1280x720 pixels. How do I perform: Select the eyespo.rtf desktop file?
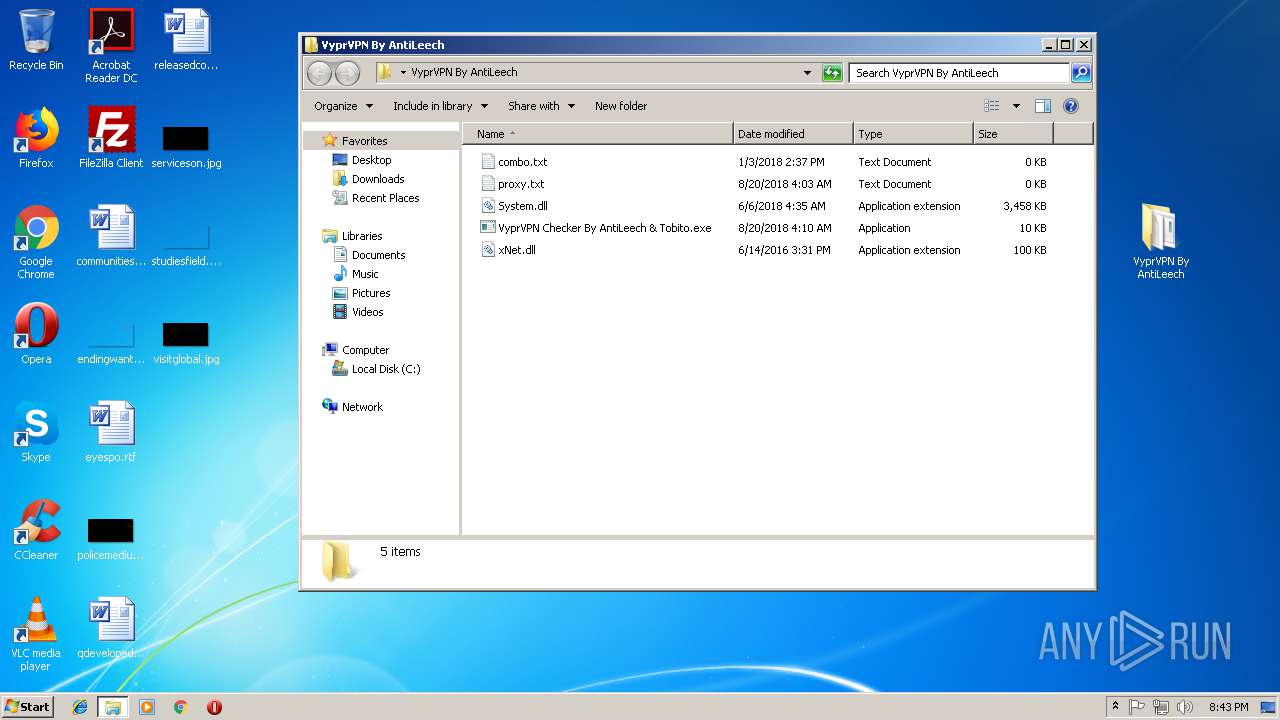[111, 432]
